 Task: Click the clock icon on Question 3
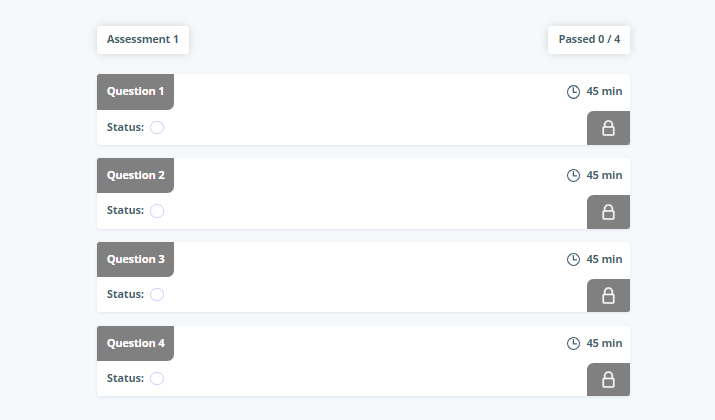click(573, 259)
